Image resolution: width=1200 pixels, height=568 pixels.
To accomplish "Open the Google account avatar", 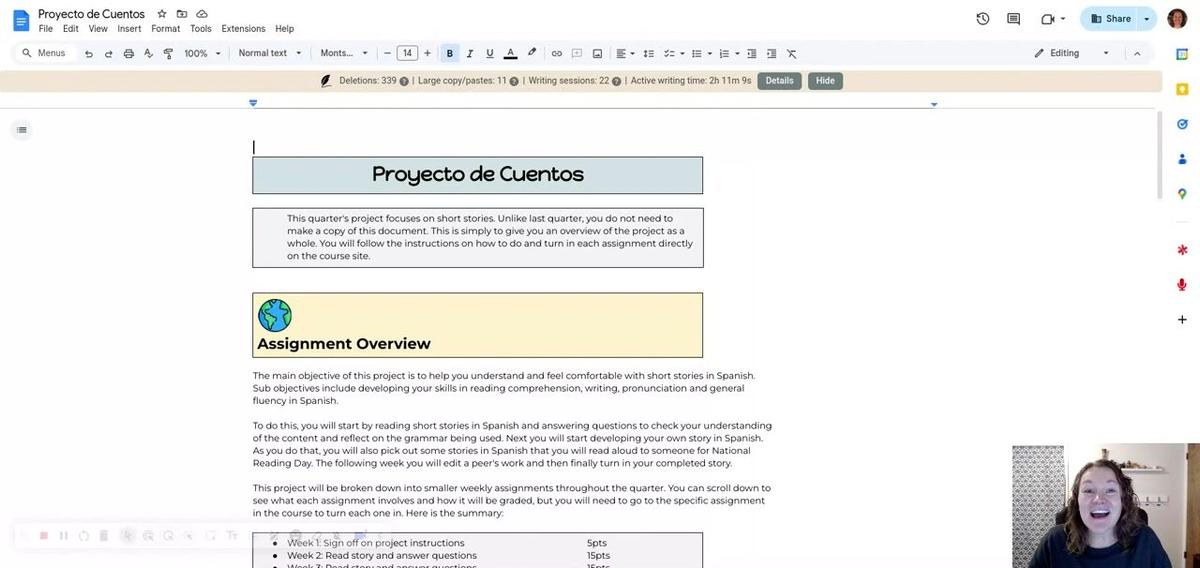I will [1177, 19].
